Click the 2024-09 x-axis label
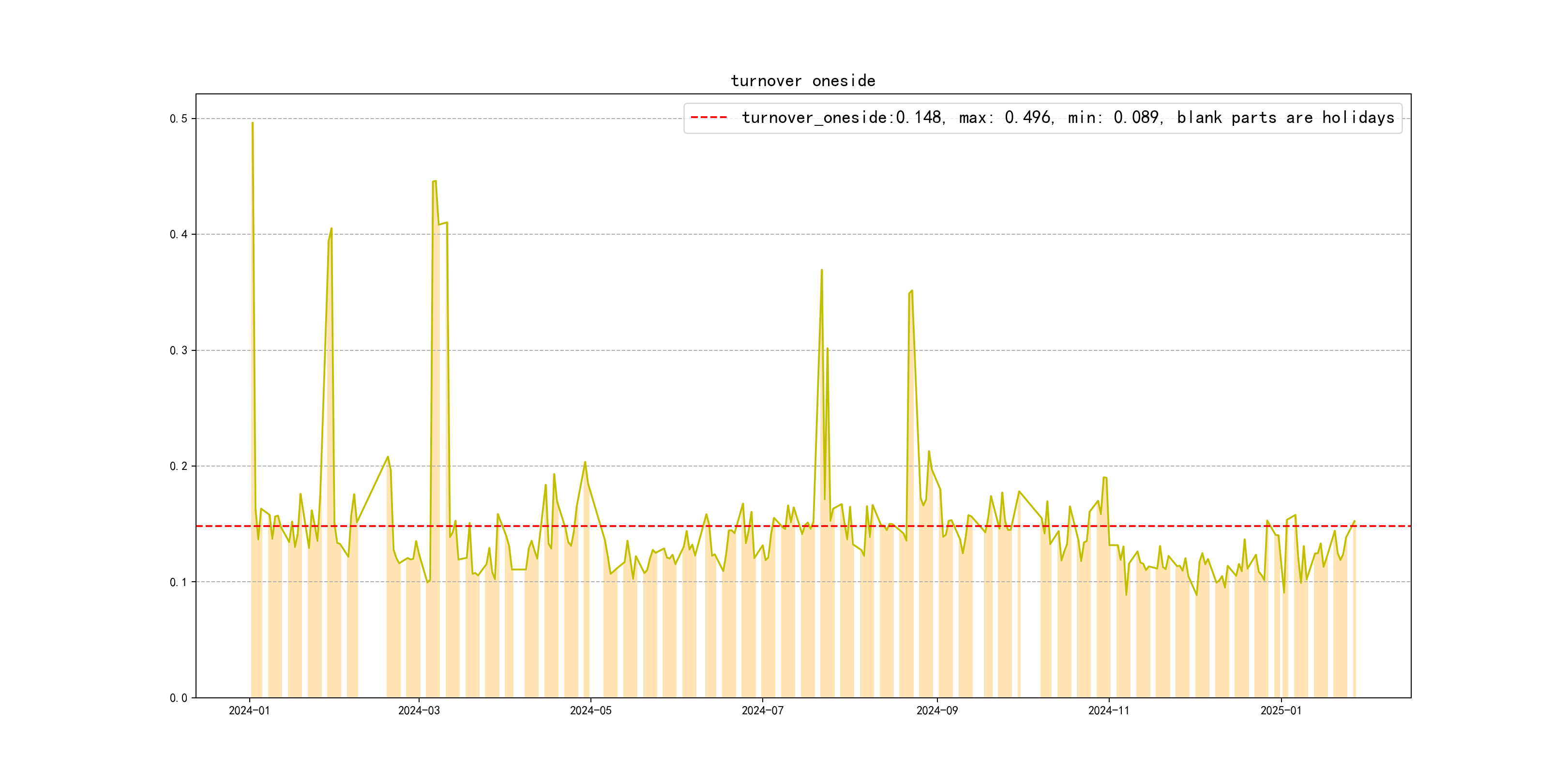Screen dimensions: 1568x784 click(937, 711)
